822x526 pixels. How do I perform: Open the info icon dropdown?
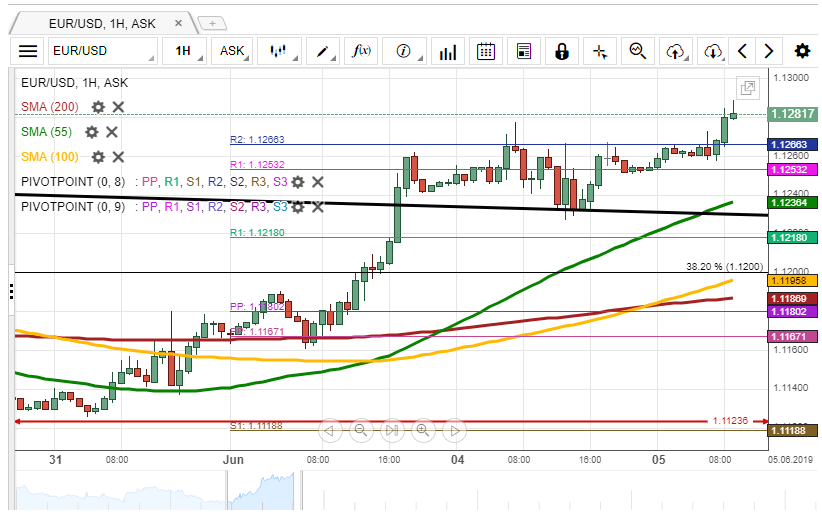pyautogui.click(x=404, y=51)
